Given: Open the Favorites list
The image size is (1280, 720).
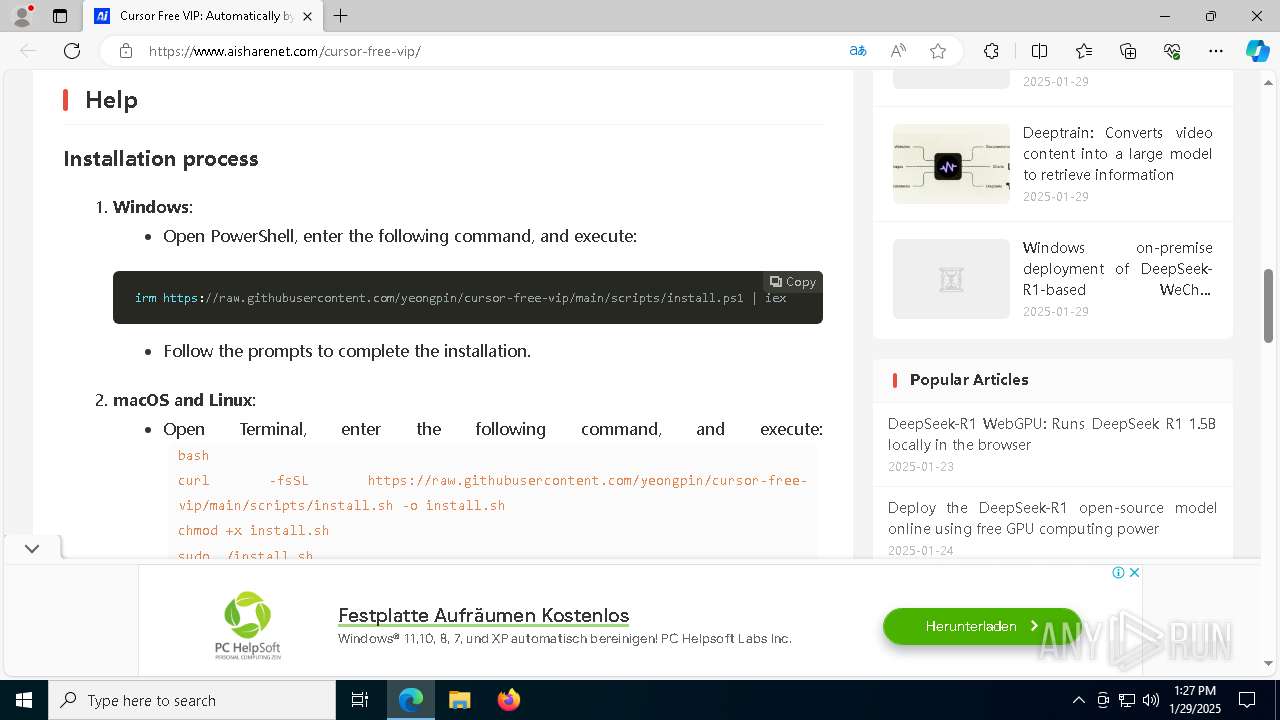Looking at the screenshot, I should pos(1084,51).
